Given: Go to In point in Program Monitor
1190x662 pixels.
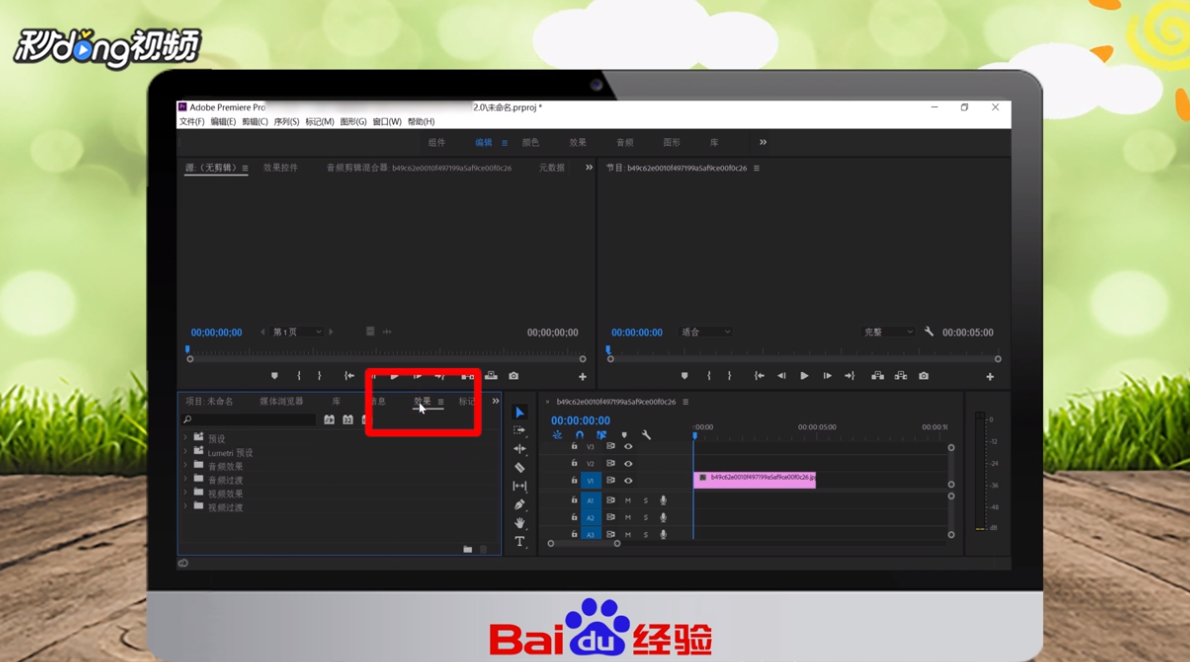Looking at the screenshot, I should pos(759,376).
